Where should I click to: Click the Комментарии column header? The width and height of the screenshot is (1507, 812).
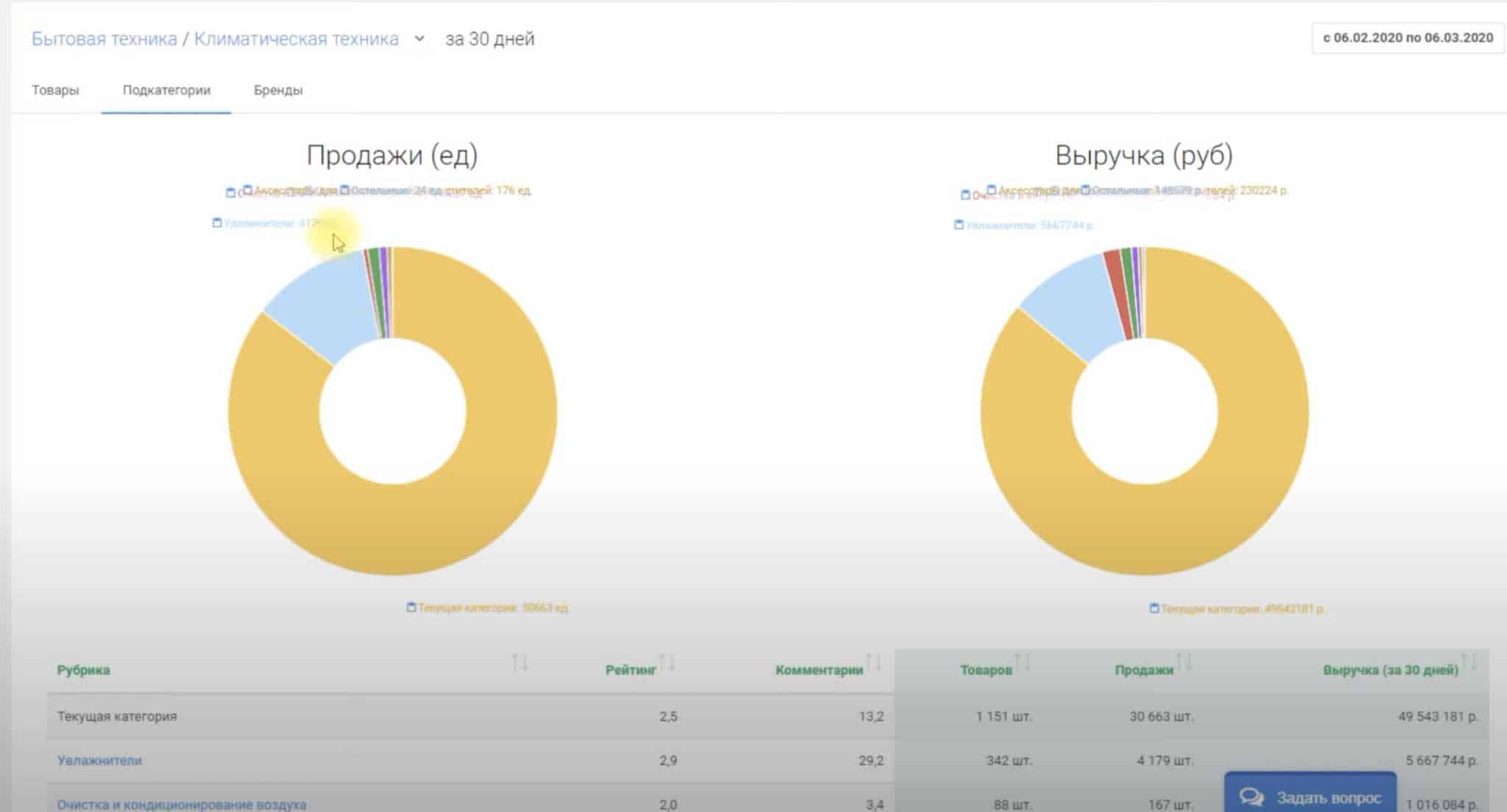pyautogui.click(x=819, y=670)
